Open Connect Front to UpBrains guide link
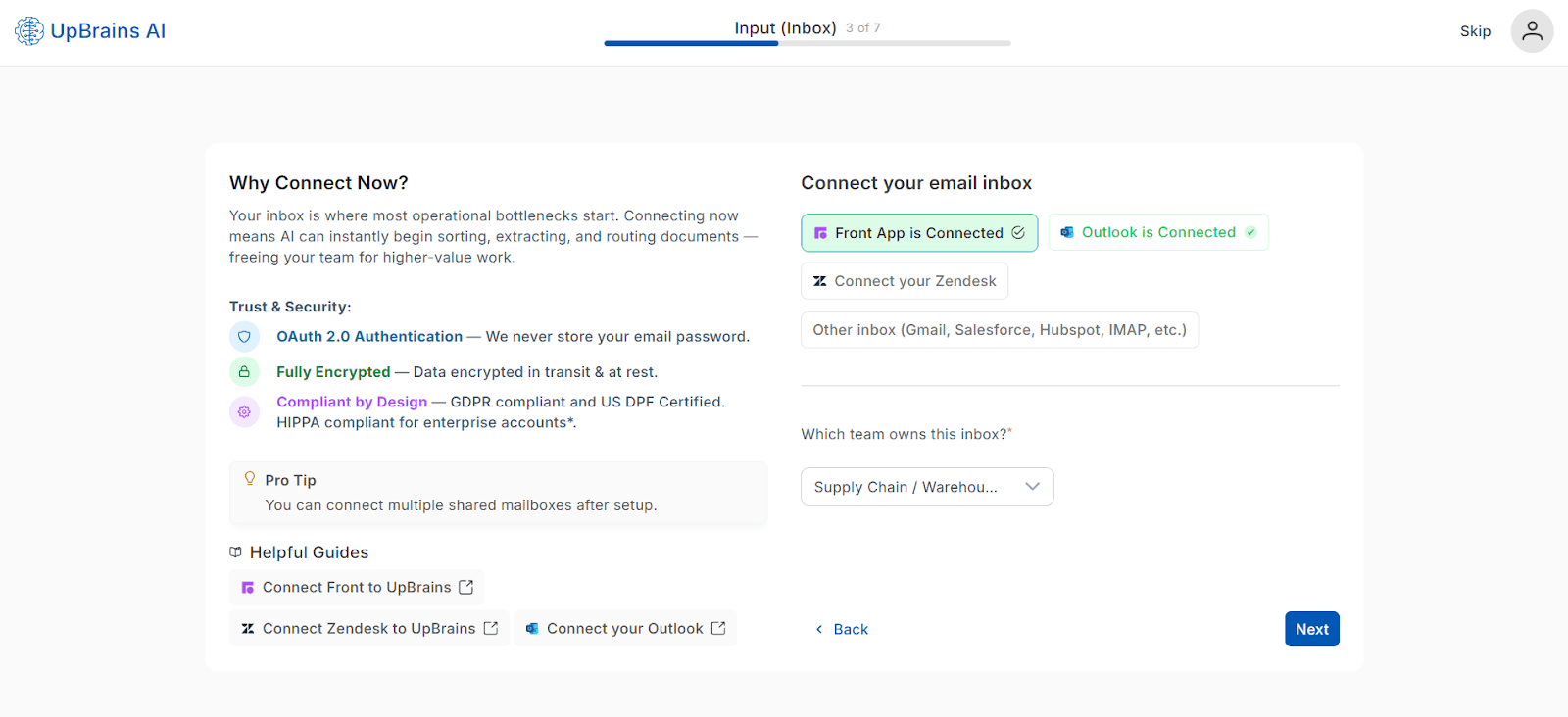 click(x=357, y=587)
